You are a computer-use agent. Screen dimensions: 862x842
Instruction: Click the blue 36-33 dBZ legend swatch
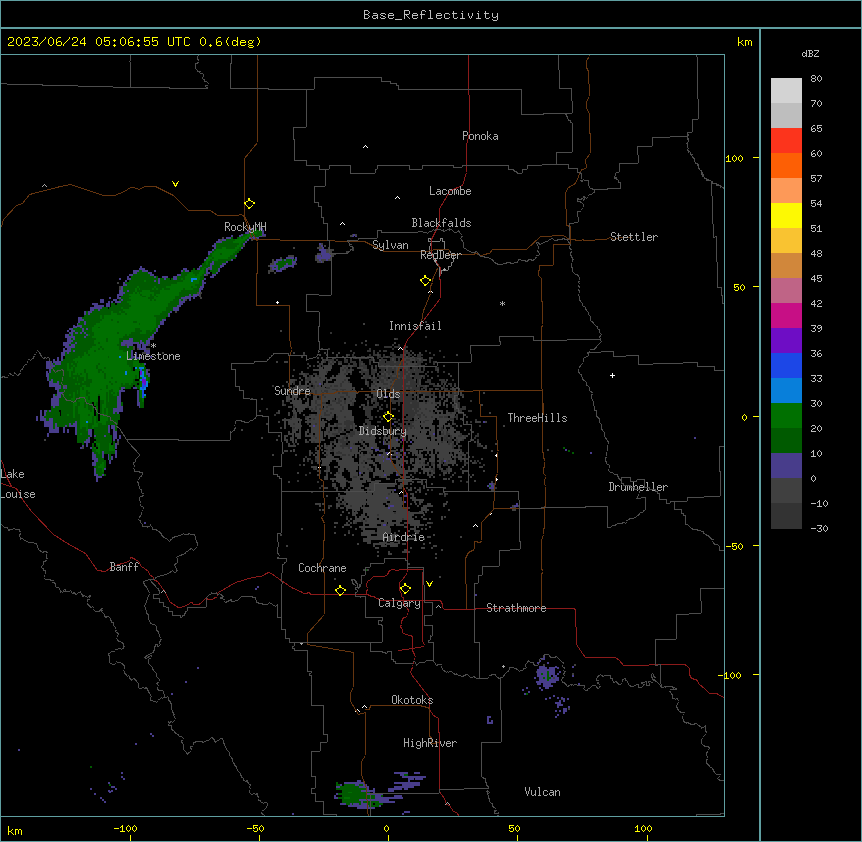[786, 365]
